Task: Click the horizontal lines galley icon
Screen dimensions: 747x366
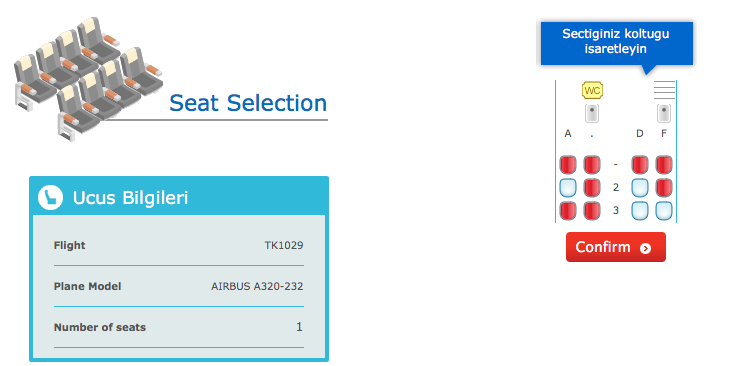Action: (664, 90)
